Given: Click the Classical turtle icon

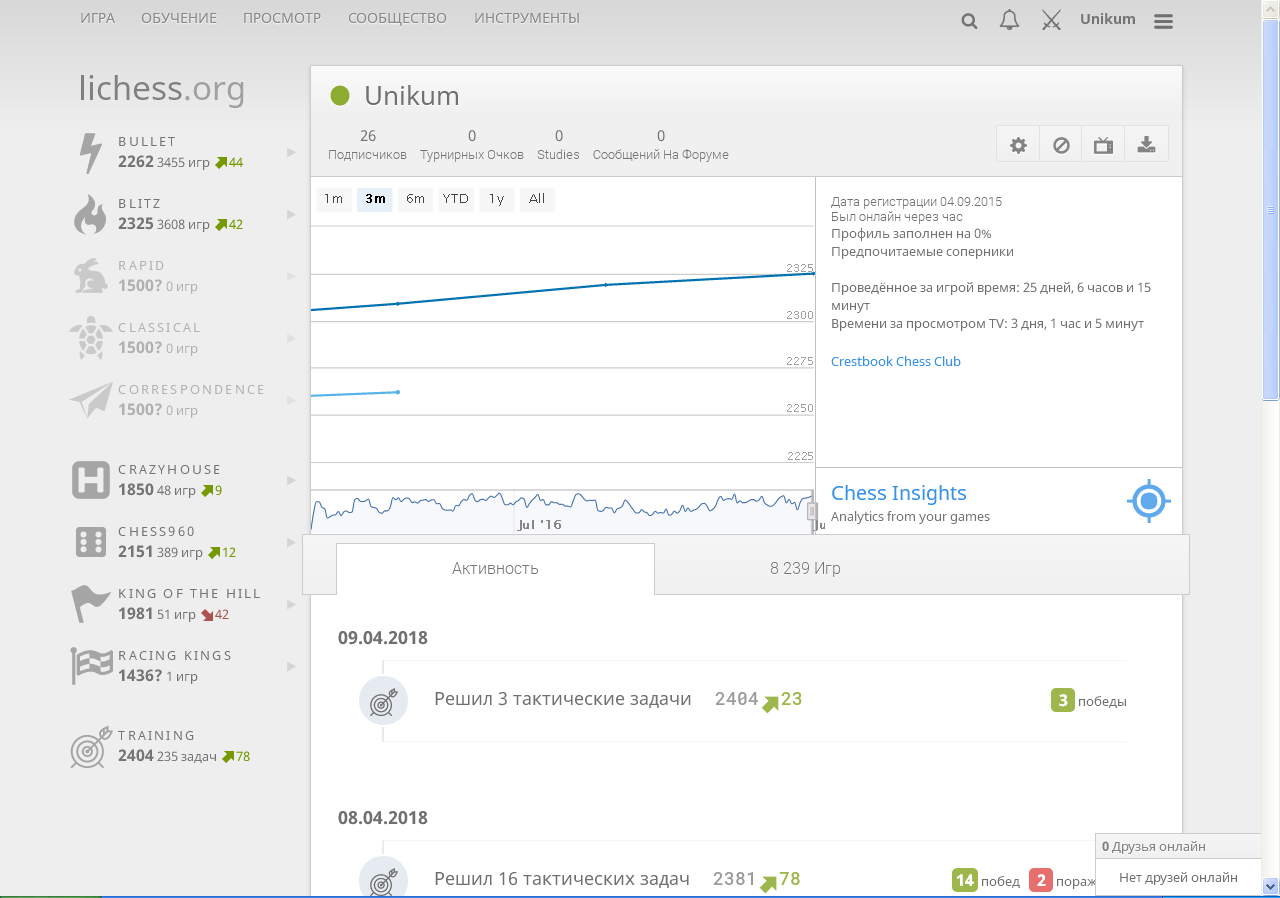Looking at the screenshot, I should tap(90, 338).
